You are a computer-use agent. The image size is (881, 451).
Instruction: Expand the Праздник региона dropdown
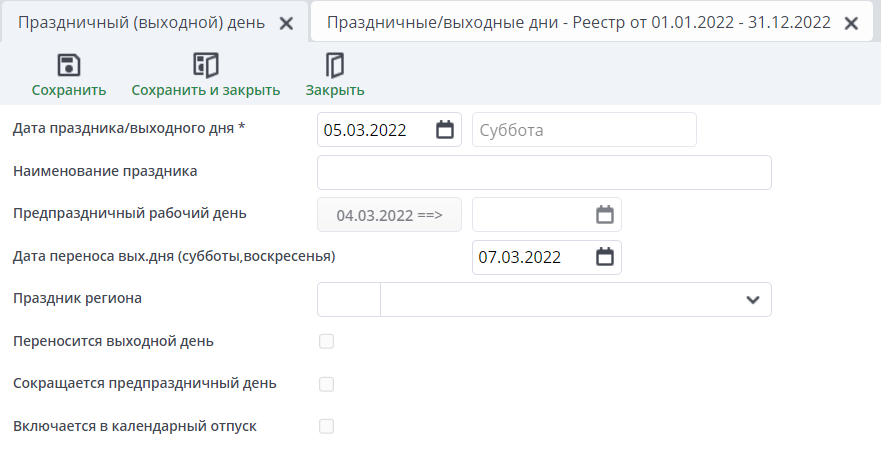751,299
